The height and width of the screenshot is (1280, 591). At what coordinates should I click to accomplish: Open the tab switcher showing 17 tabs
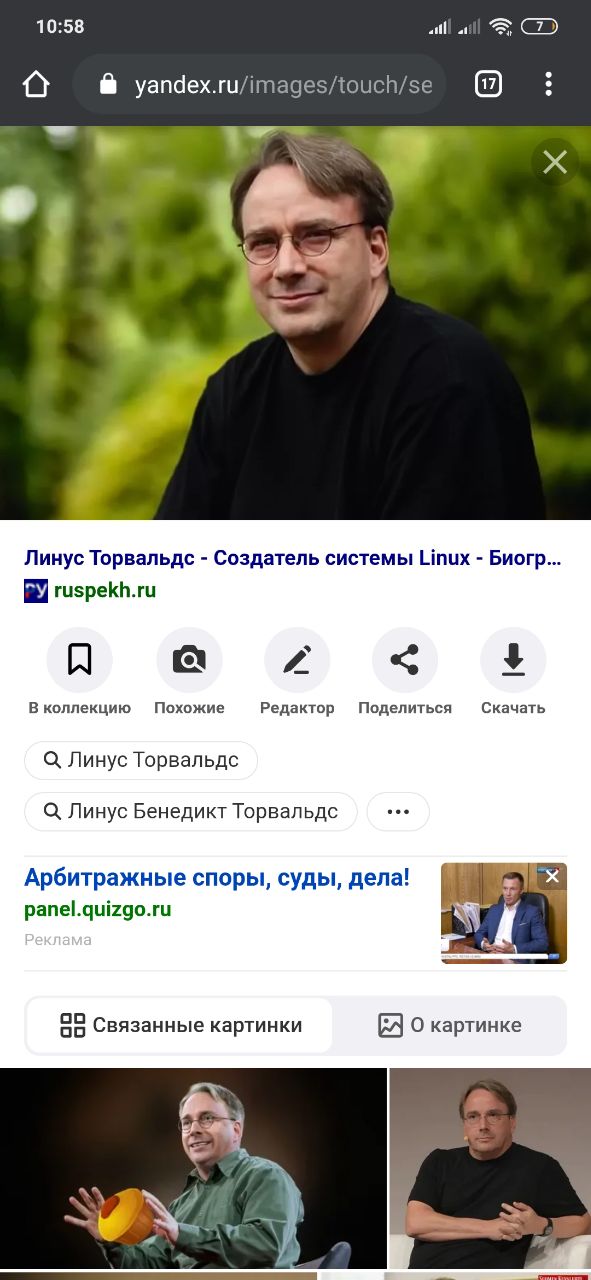[488, 85]
